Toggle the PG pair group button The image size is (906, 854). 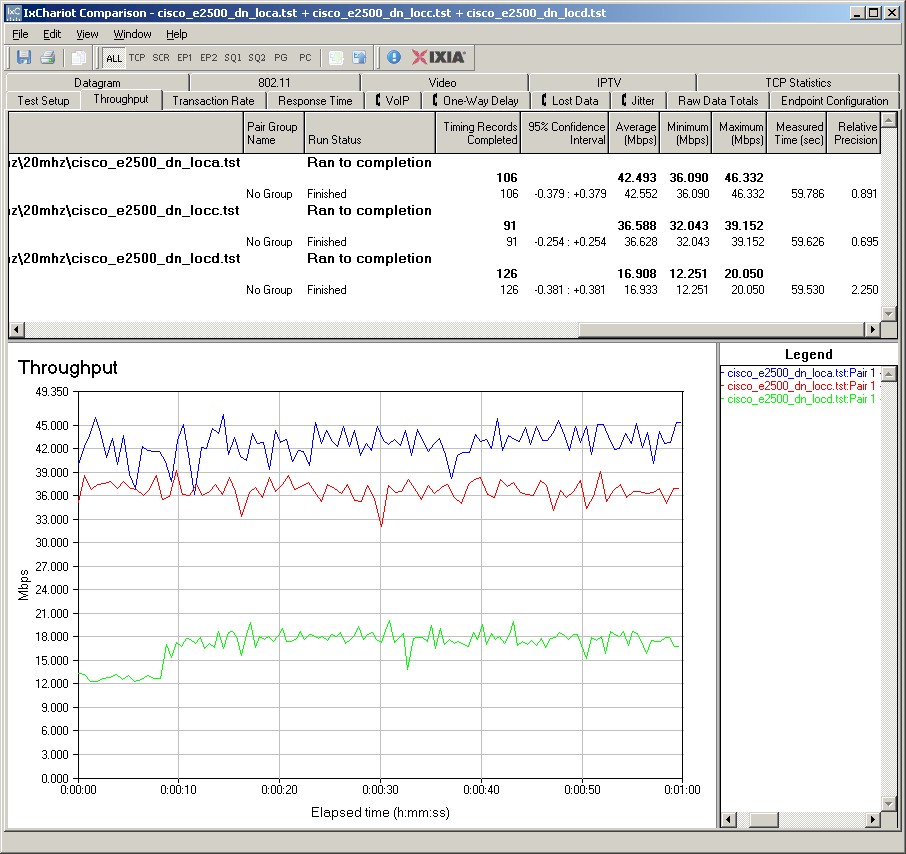coord(281,57)
